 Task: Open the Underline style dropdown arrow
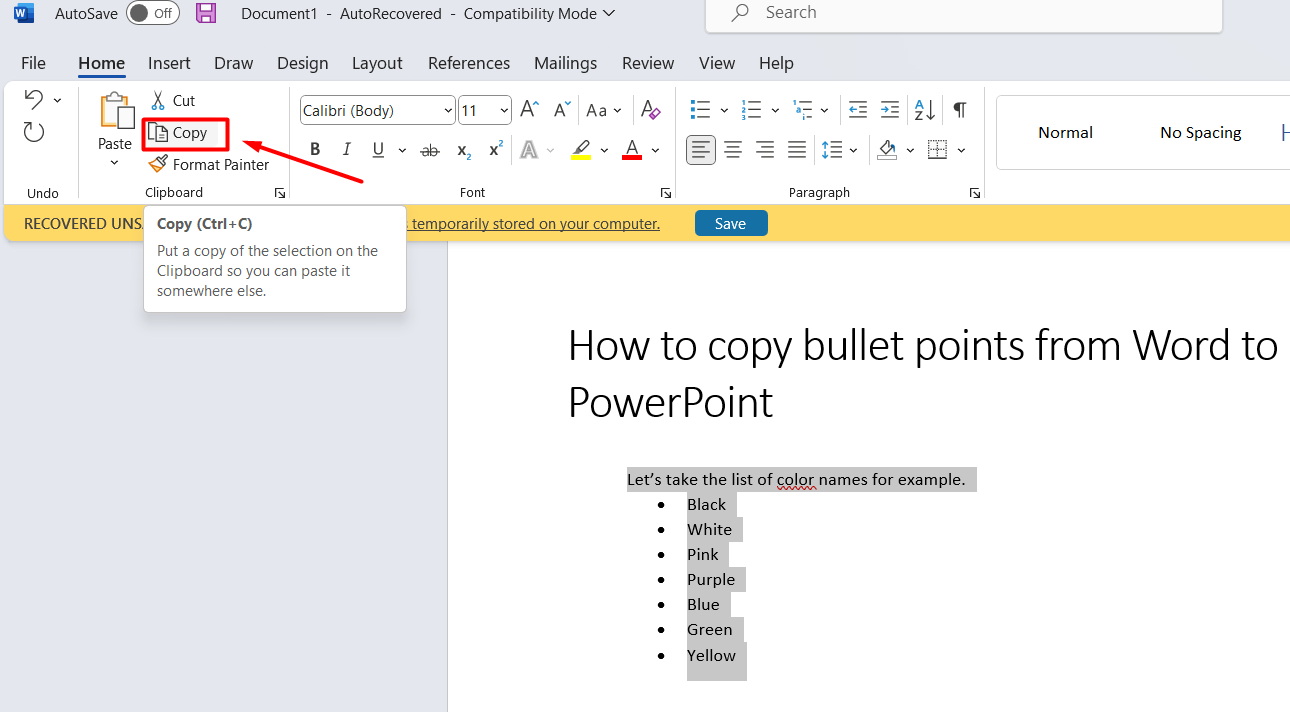tap(402, 150)
